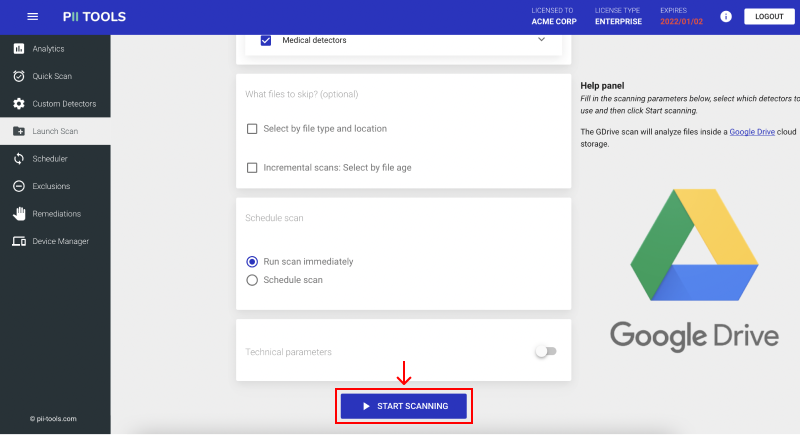Go to Launch Scan in sidebar

(x=55, y=131)
